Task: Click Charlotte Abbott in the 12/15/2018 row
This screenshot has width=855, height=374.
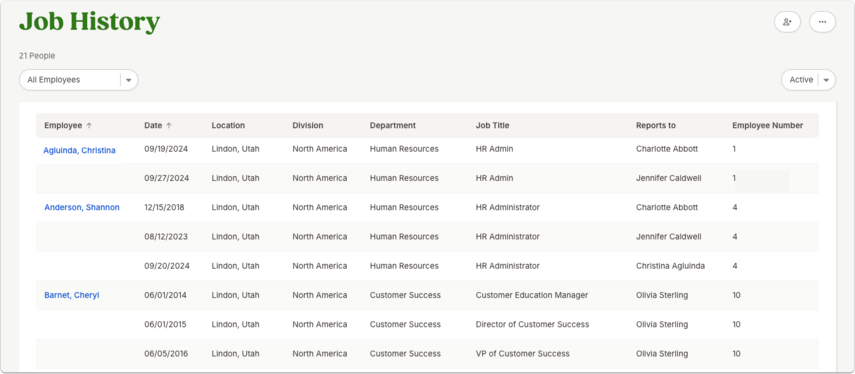Action: [x=667, y=207]
